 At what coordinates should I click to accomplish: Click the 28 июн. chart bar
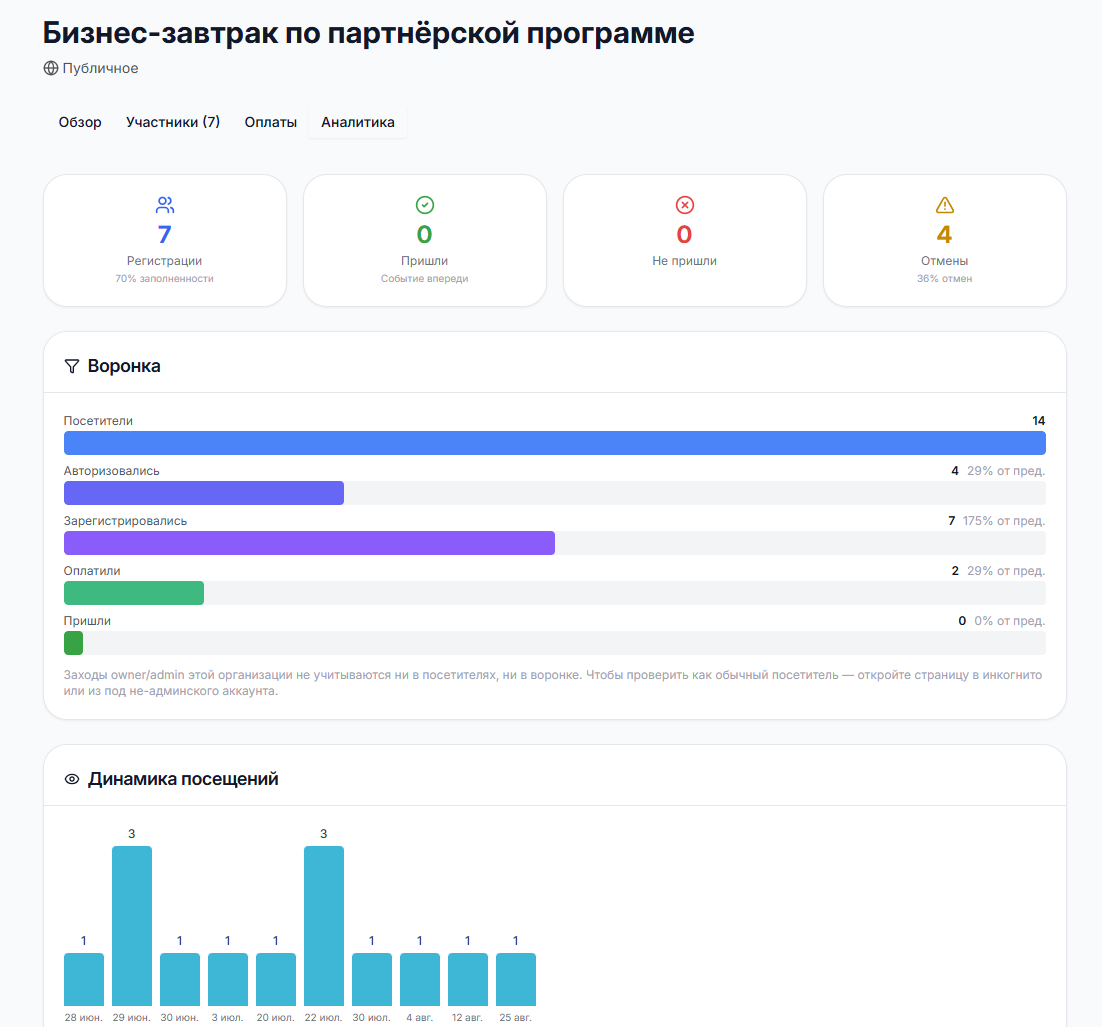coord(84,979)
